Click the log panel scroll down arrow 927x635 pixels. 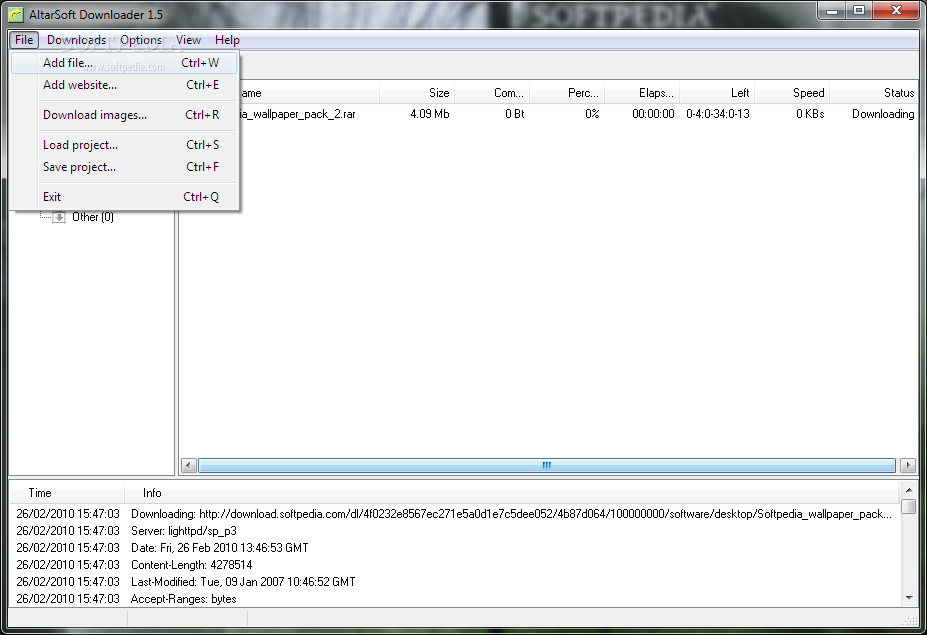click(909, 598)
